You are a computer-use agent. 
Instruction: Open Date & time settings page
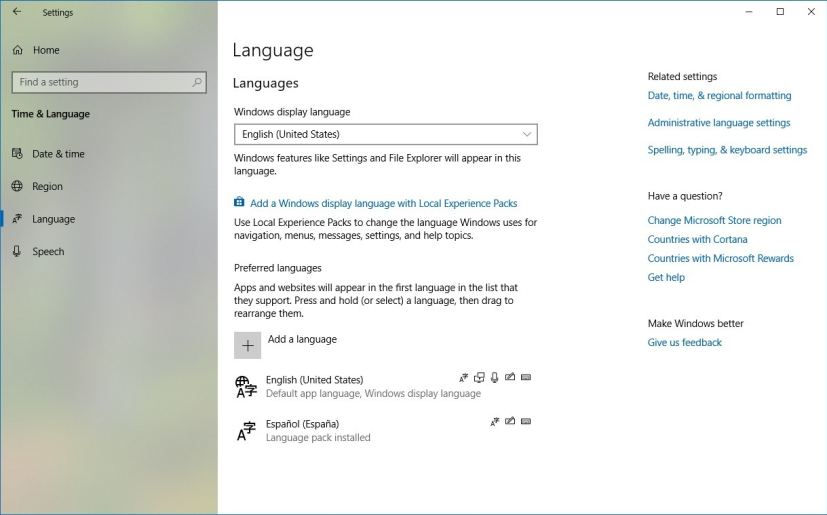click(58, 154)
